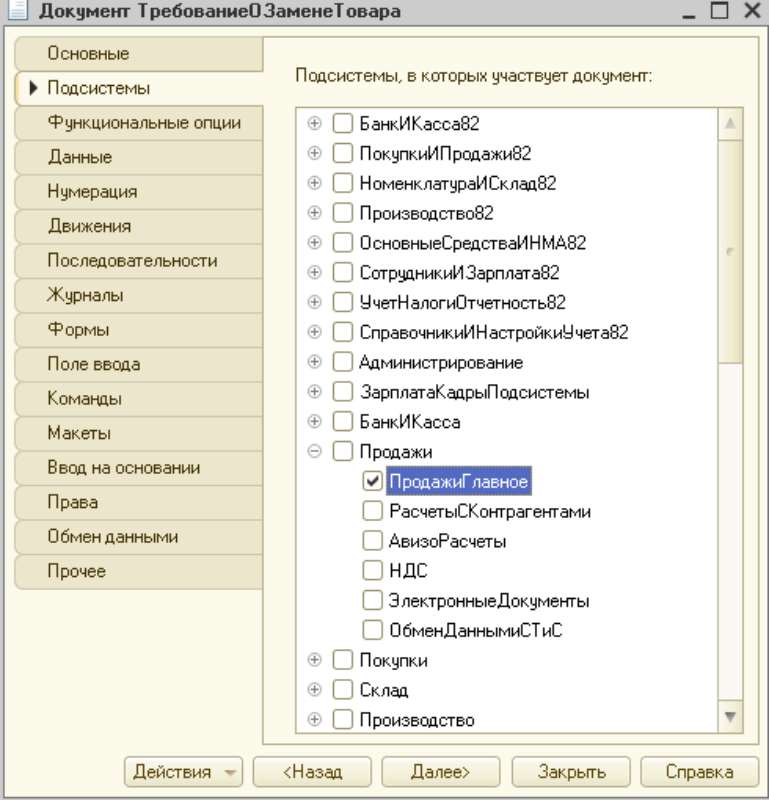The height and width of the screenshot is (800, 769).
Task: Click the vertical scrollbar thumb
Action: (730, 251)
